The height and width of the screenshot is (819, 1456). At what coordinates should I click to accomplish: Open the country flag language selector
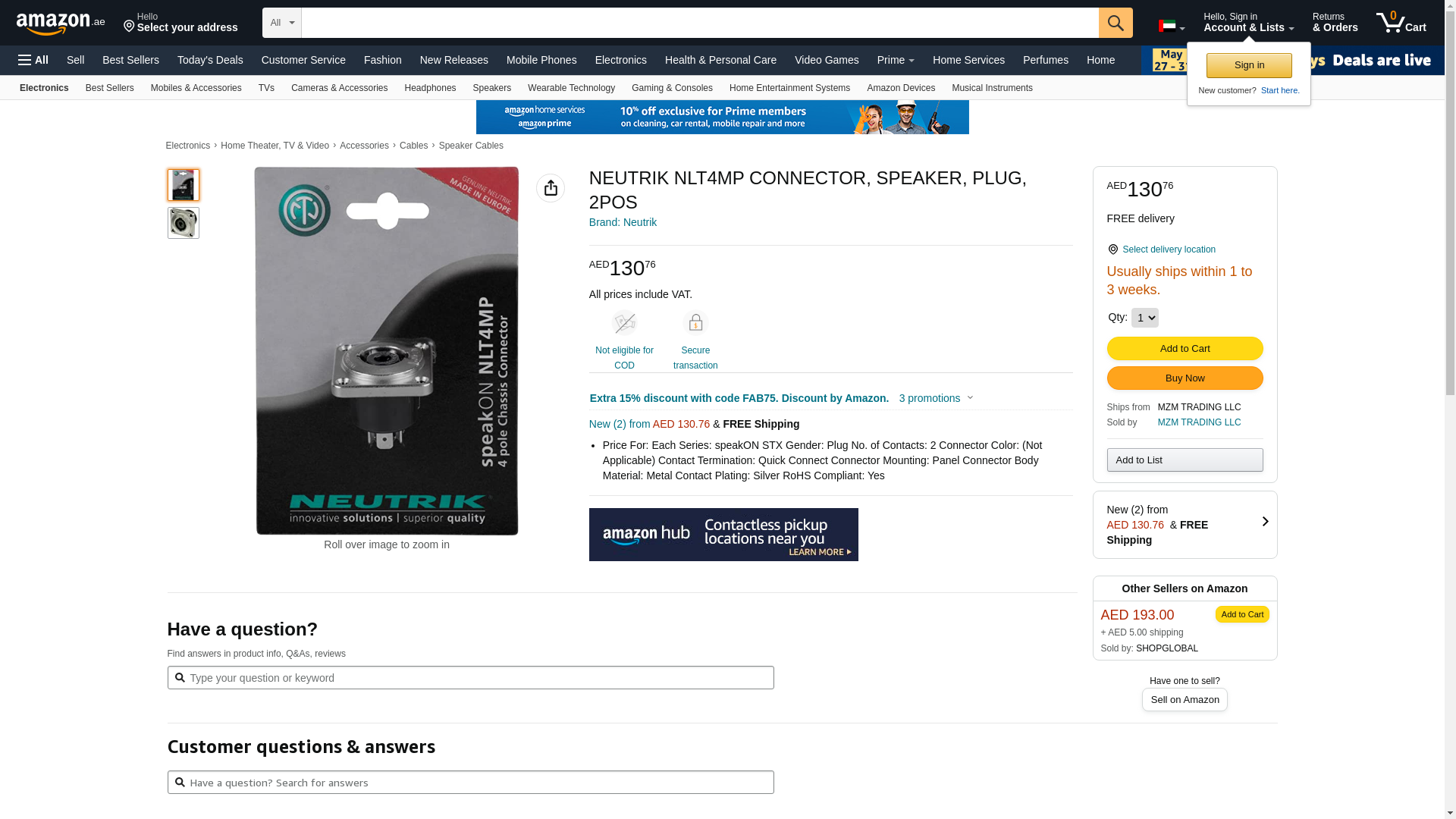pos(1172,27)
